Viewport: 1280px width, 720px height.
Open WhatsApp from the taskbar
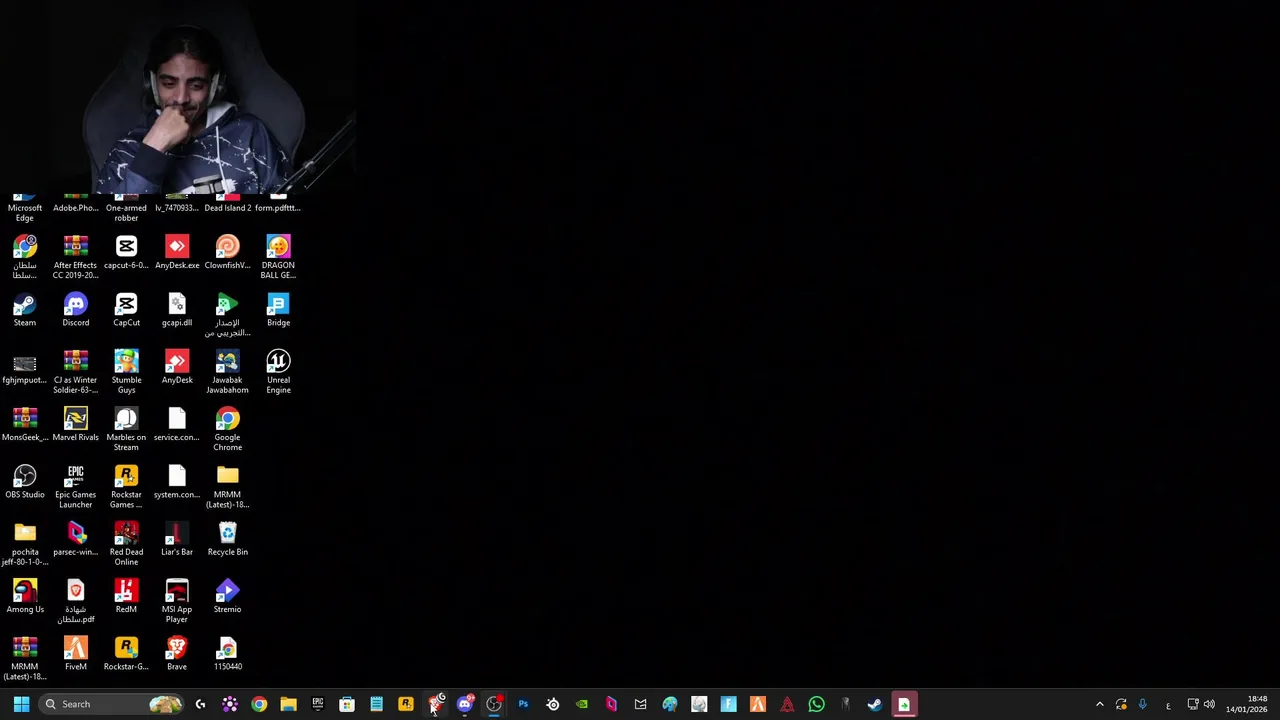tap(816, 704)
